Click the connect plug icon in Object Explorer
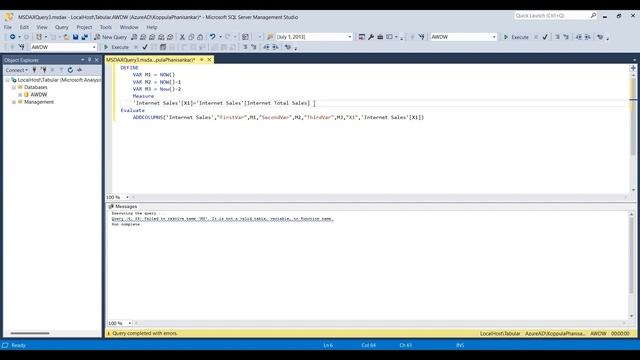The image size is (640, 360). pyautogui.click(x=35, y=70)
